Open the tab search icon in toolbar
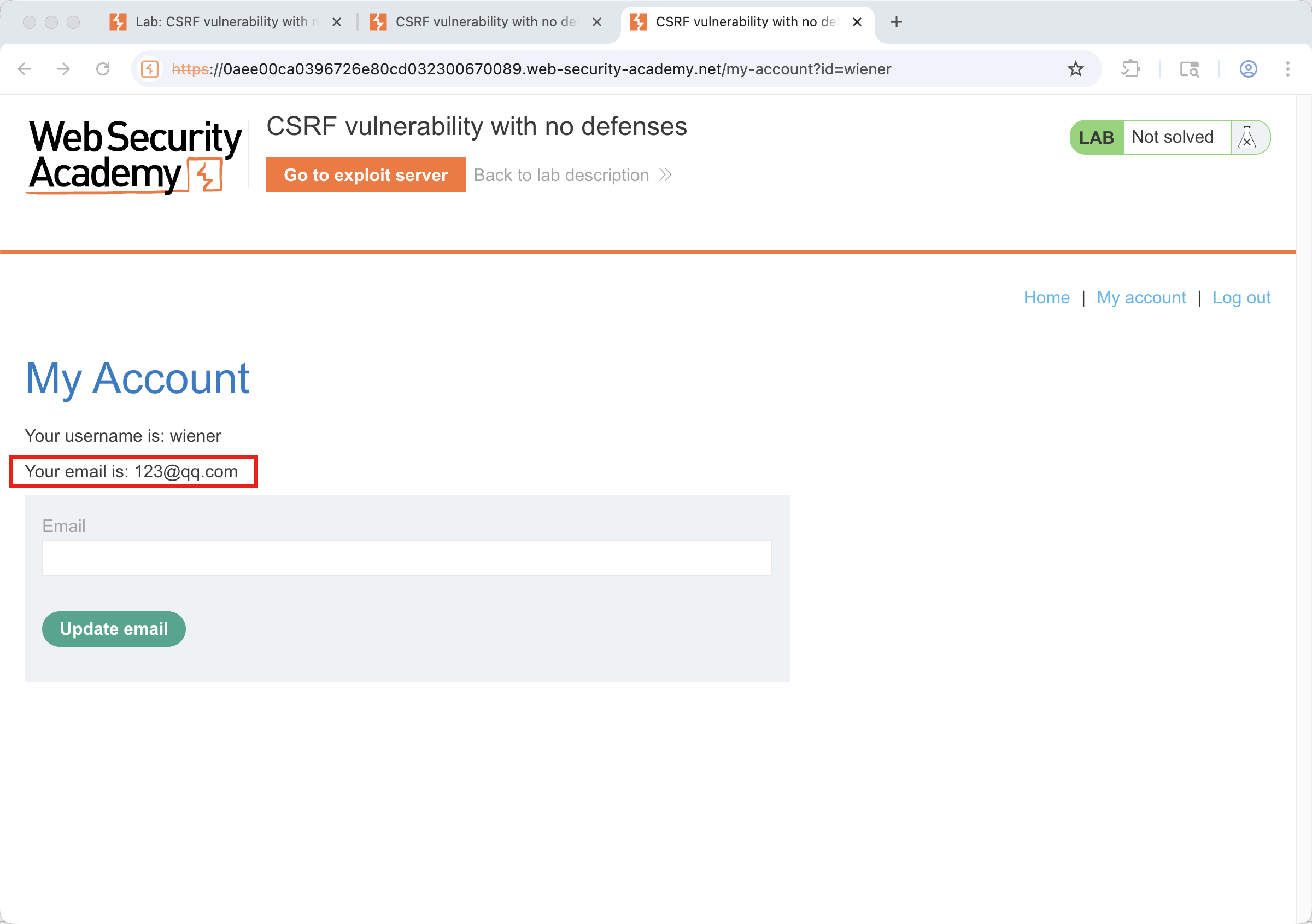The height and width of the screenshot is (924, 1312). (1189, 69)
